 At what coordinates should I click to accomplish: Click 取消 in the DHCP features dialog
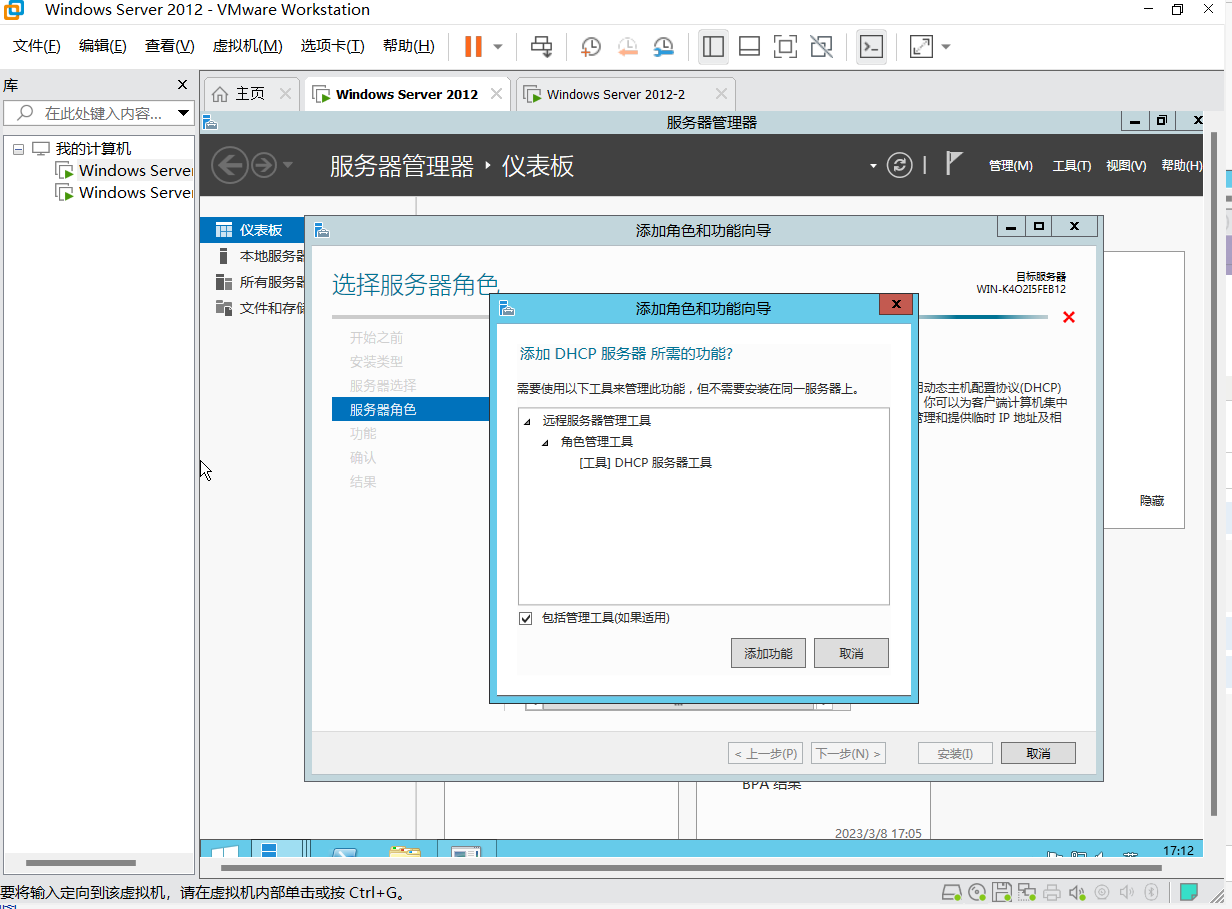pos(851,653)
